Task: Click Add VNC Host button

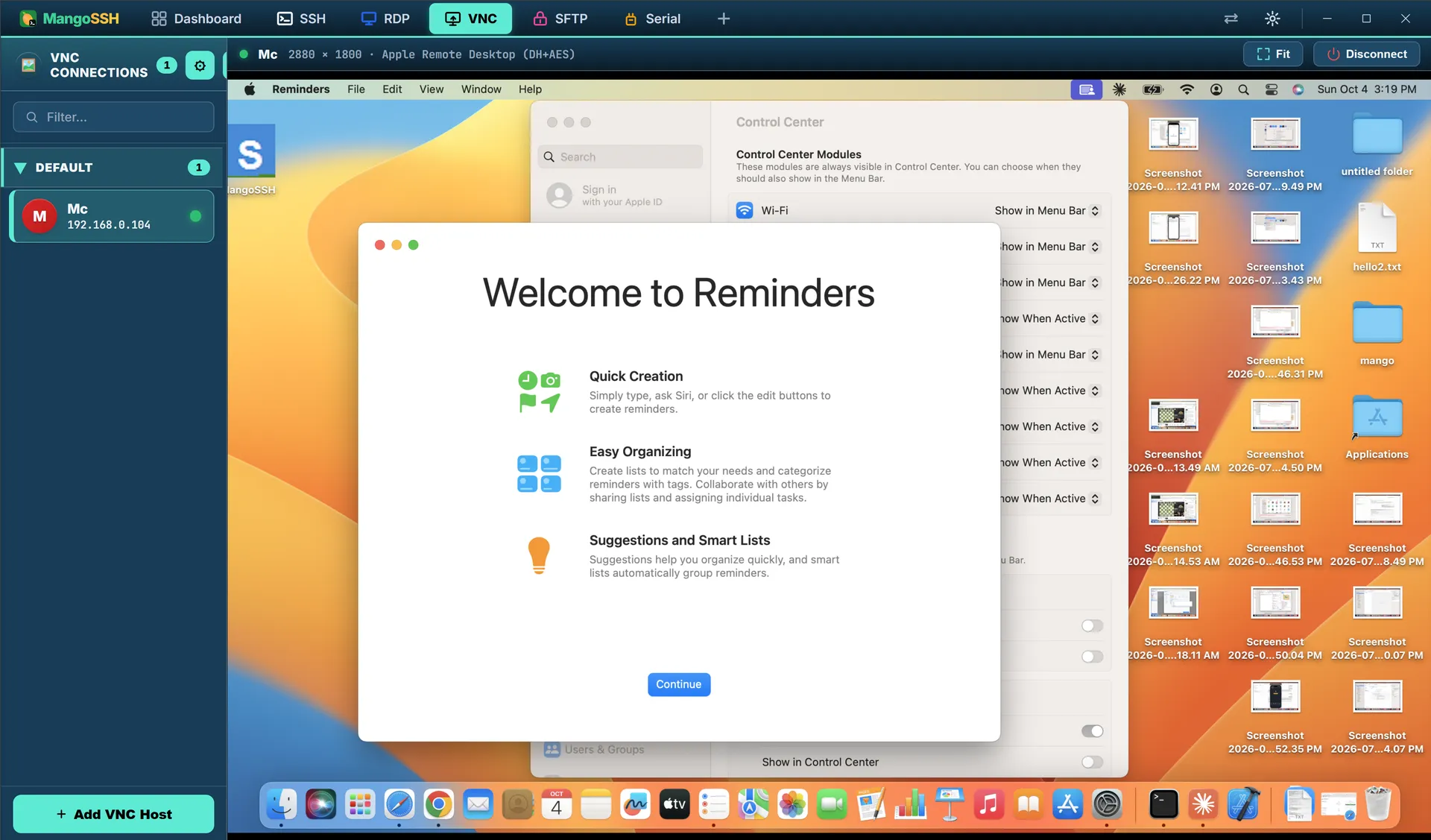Action: tap(113, 814)
